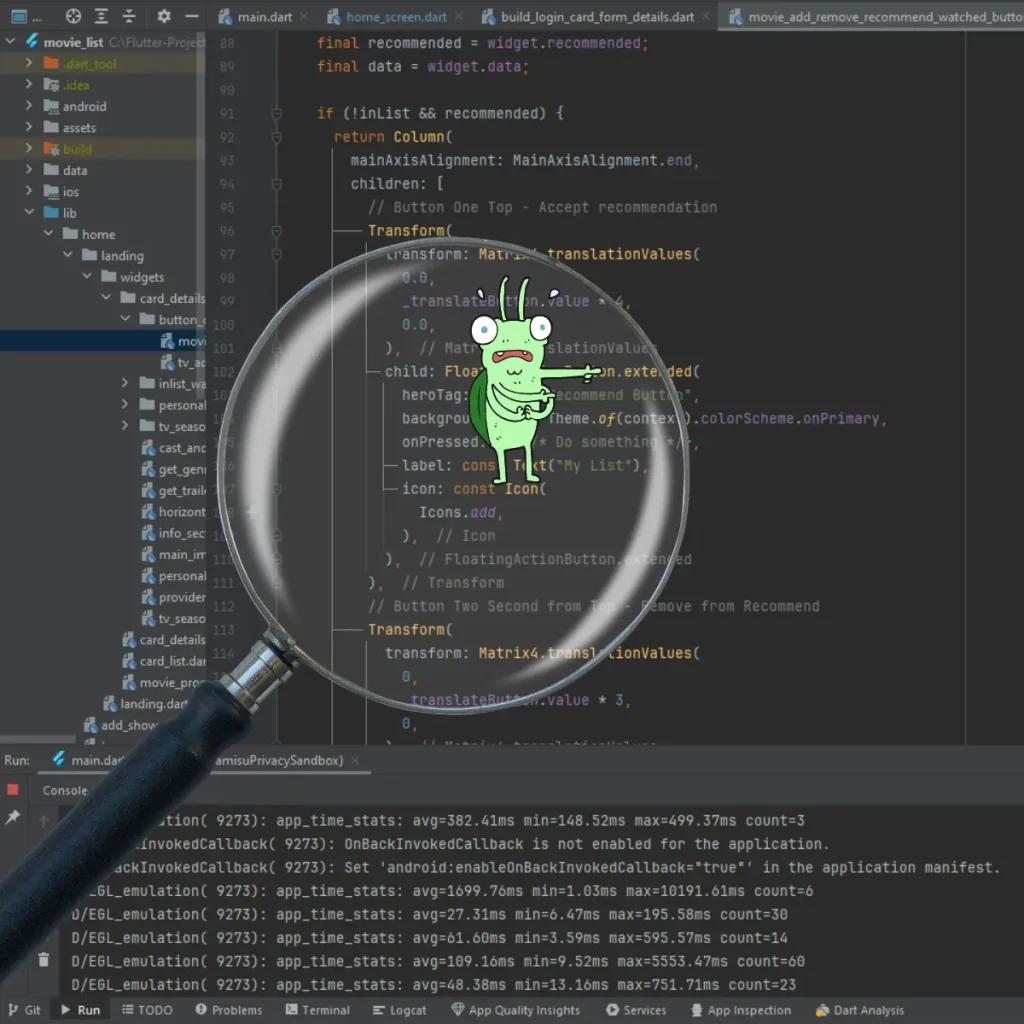Close the amisuPrivacySandbox run tab
Viewport: 1024px width, 1024px height.
click(x=355, y=760)
